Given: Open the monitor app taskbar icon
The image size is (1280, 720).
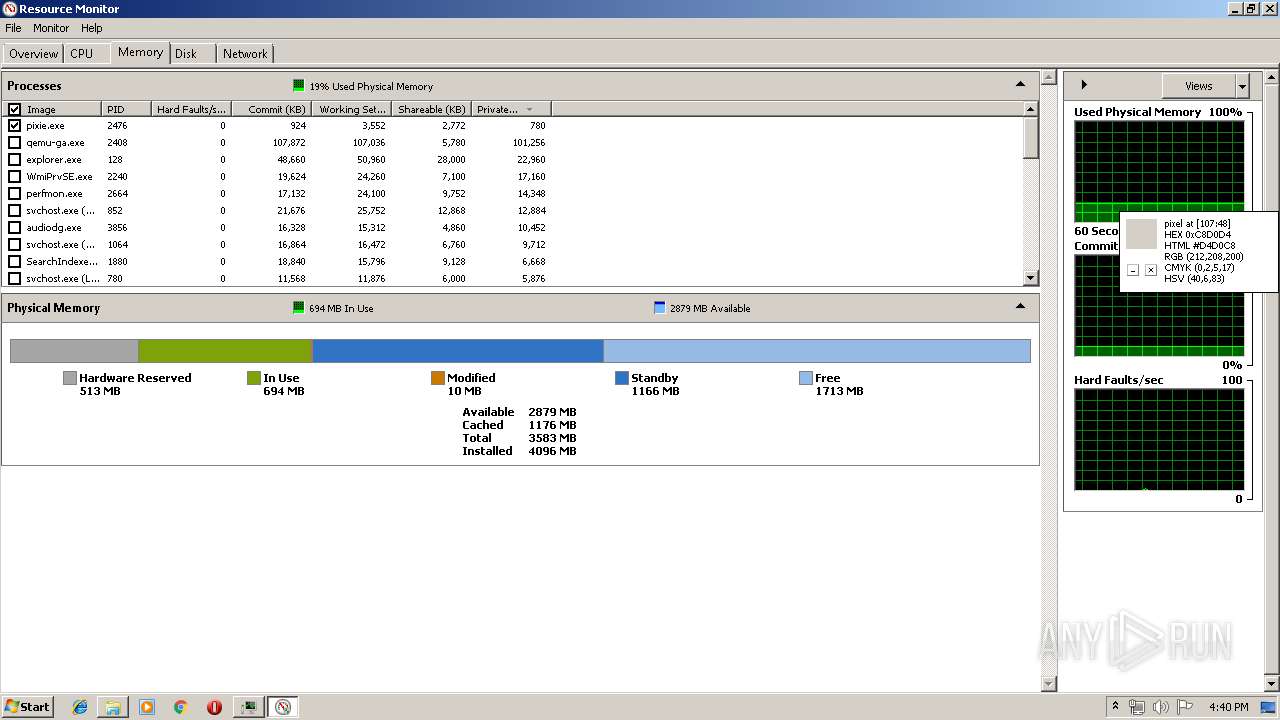Looking at the screenshot, I should (x=248, y=707).
